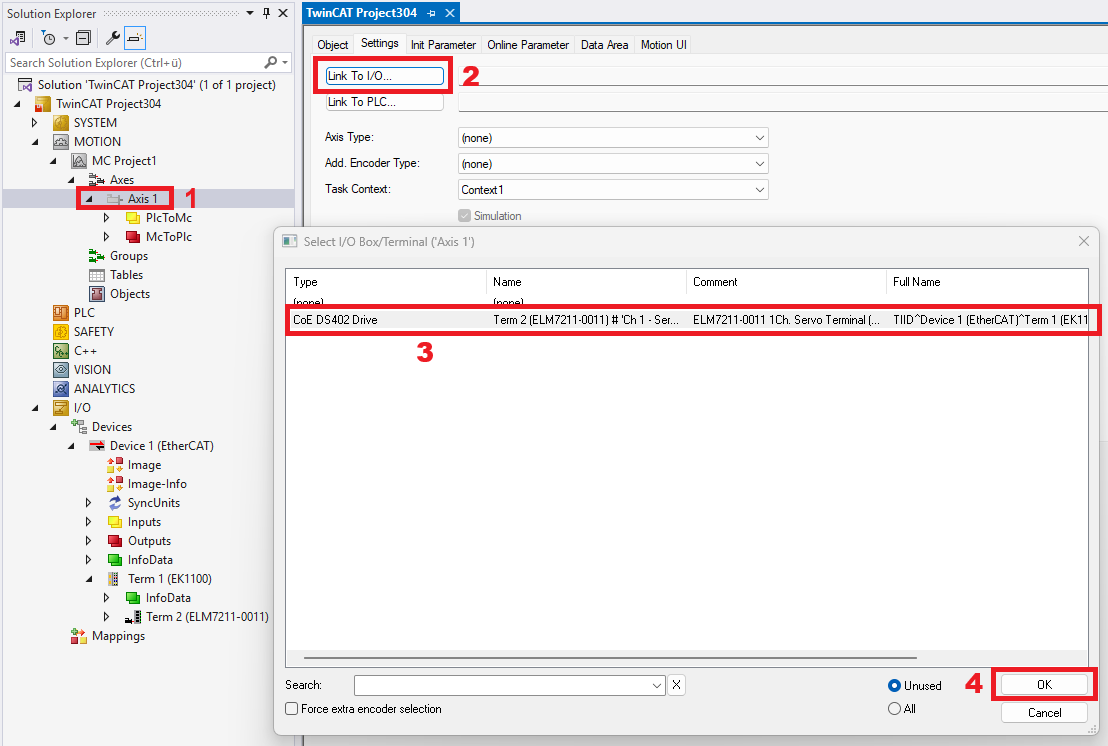Select the All radio button
1108x746 pixels.
click(x=895, y=709)
